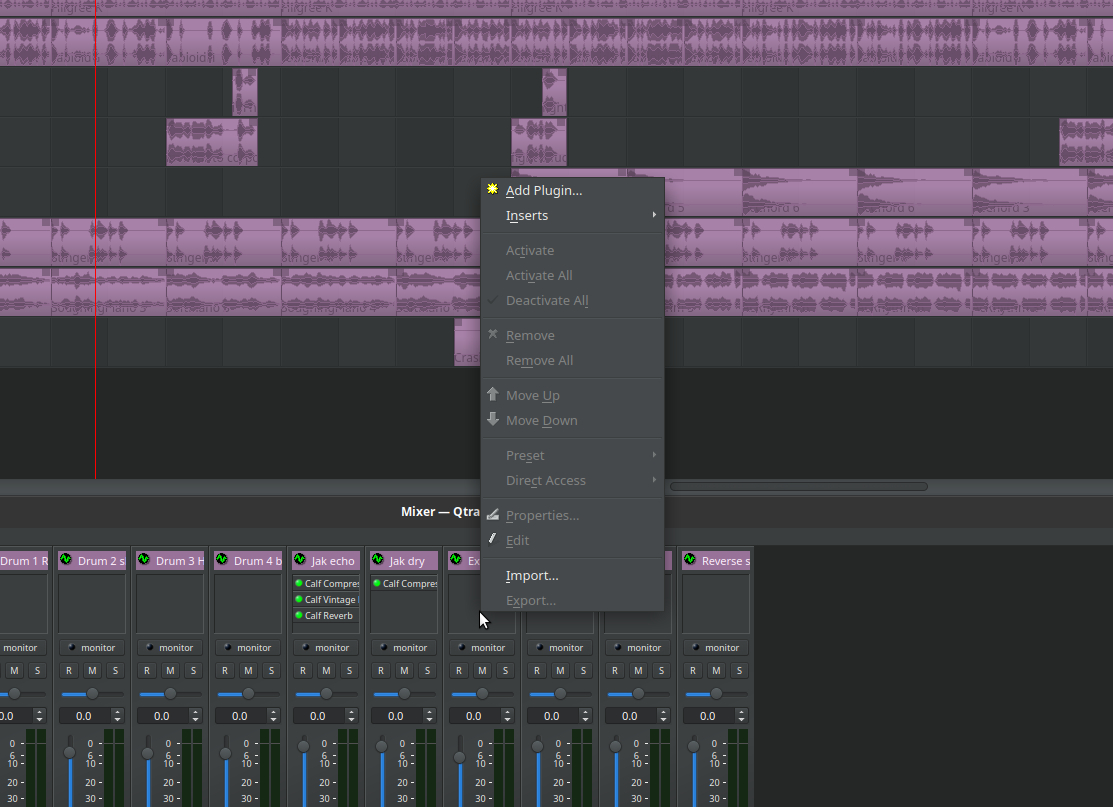Click the Ex strip's gain value field

(x=474, y=716)
